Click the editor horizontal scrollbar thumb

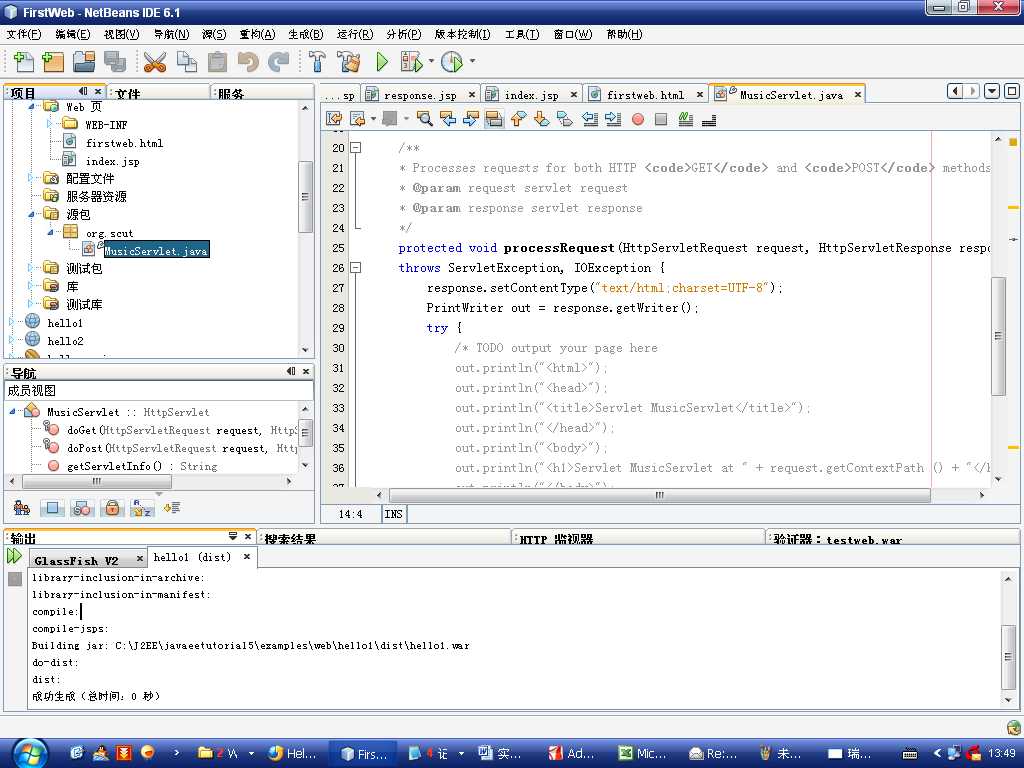[660, 496]
